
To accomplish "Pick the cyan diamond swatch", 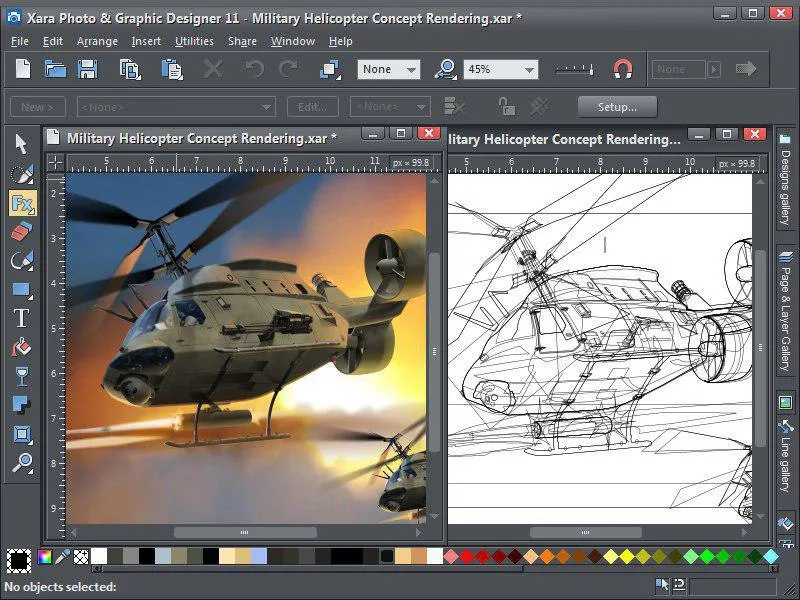I will tap(771, 556).
